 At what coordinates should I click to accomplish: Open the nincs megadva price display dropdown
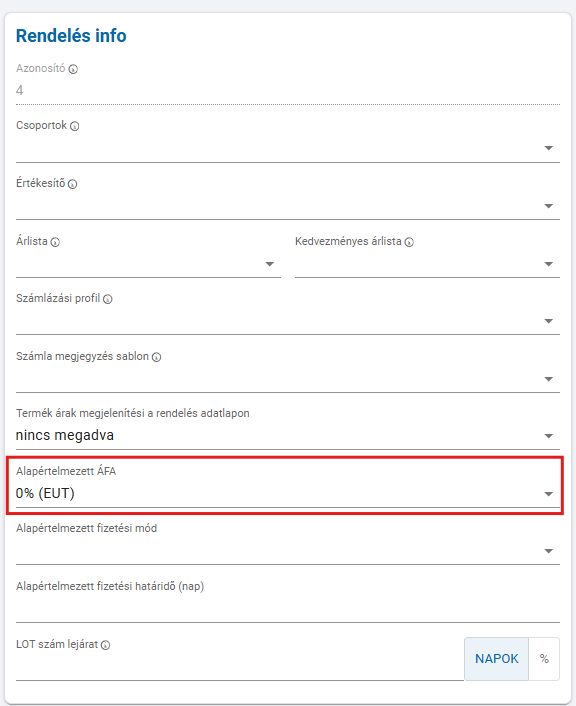click(x=288, y=436)
